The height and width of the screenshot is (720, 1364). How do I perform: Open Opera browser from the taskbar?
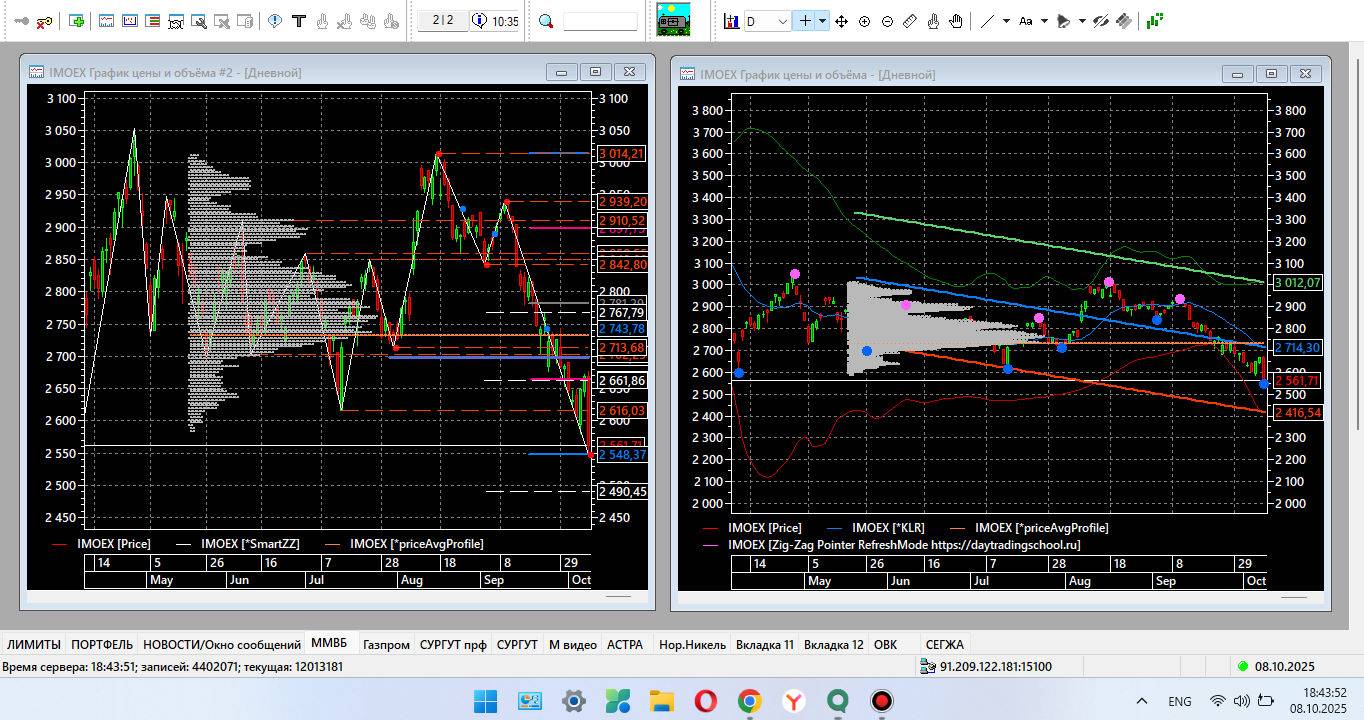point(705,701)
